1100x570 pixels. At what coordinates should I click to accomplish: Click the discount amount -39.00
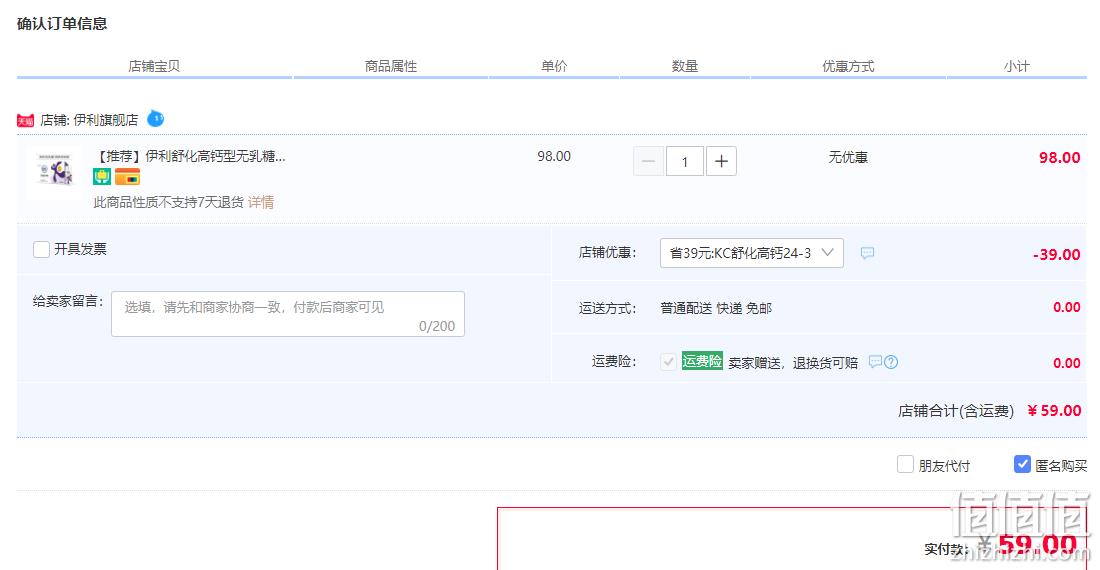click(x=1057, y=255)
